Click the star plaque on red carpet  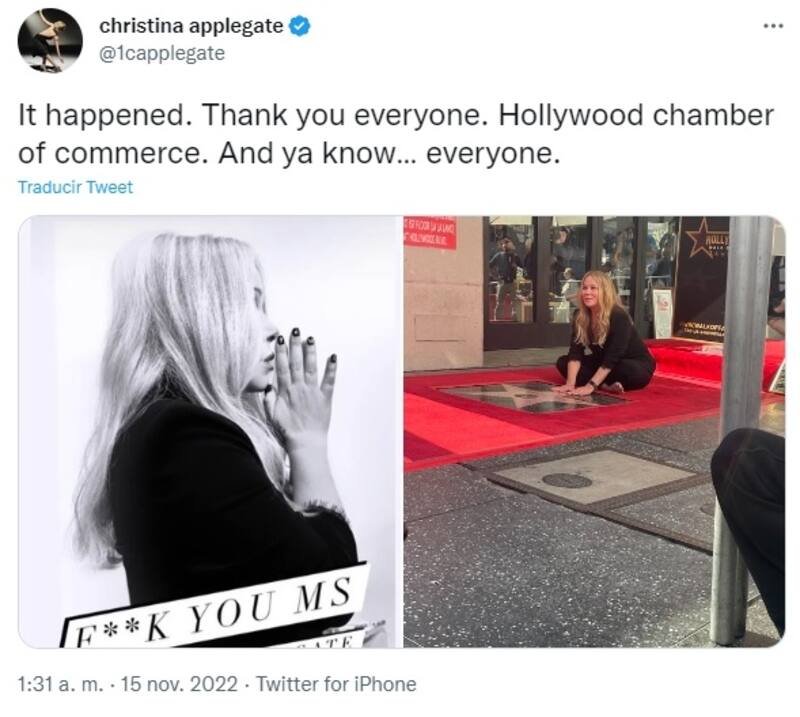coord(533,396)
